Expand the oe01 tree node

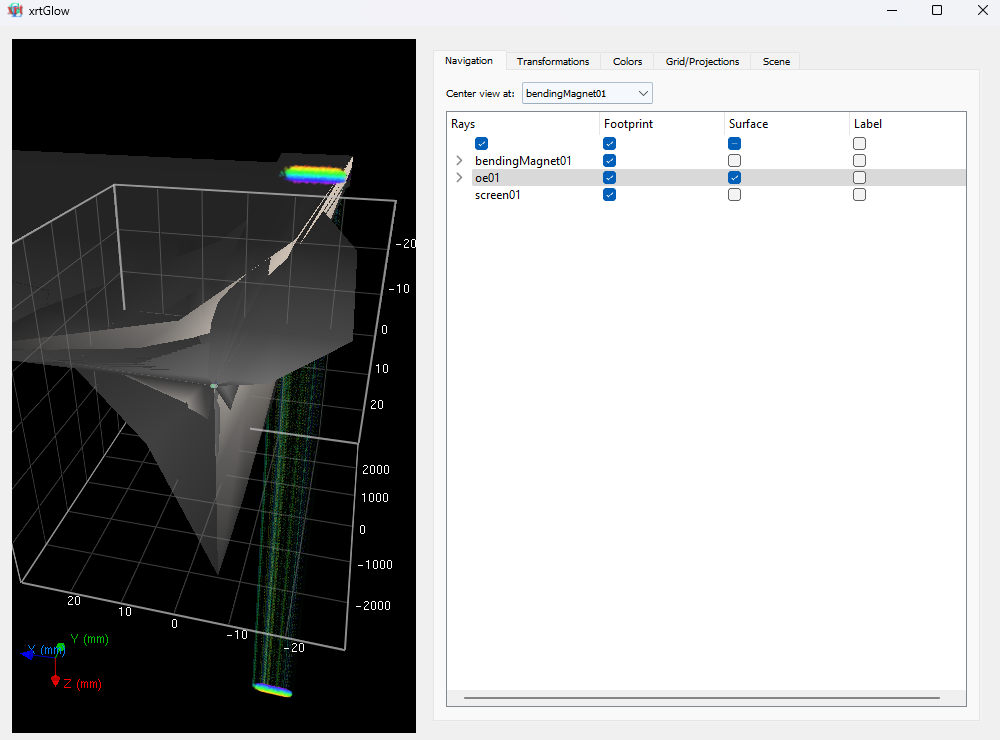coord(459,177)
